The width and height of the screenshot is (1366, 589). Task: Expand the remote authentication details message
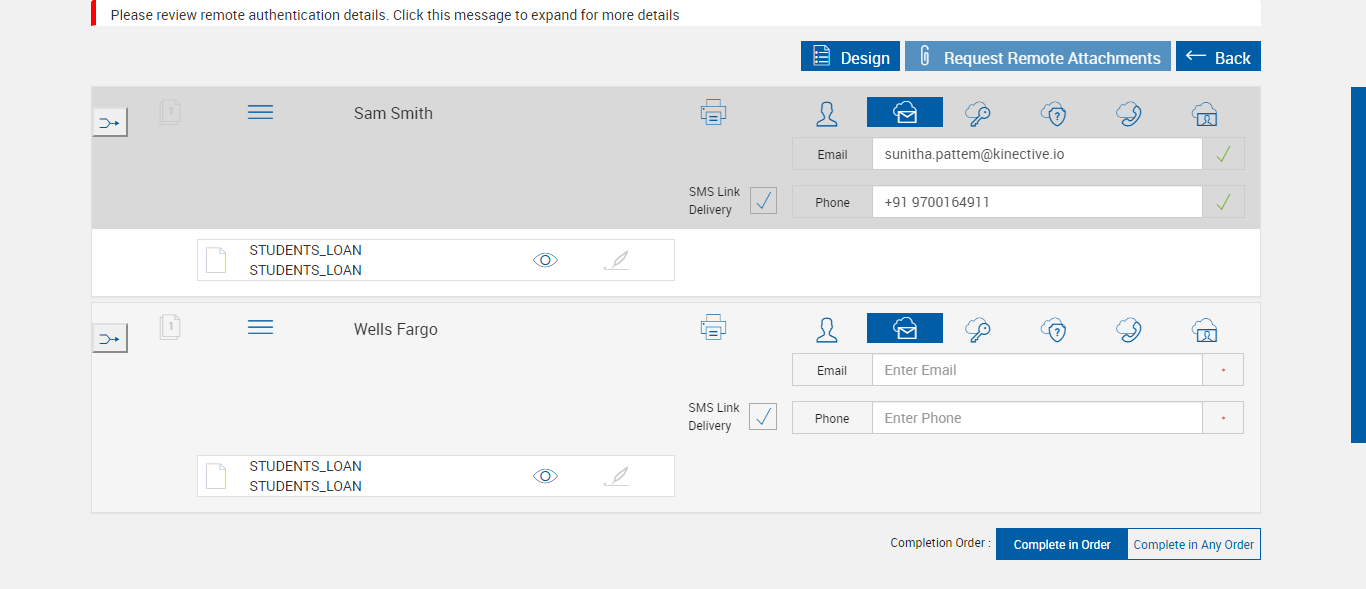(x=395, y=15)
